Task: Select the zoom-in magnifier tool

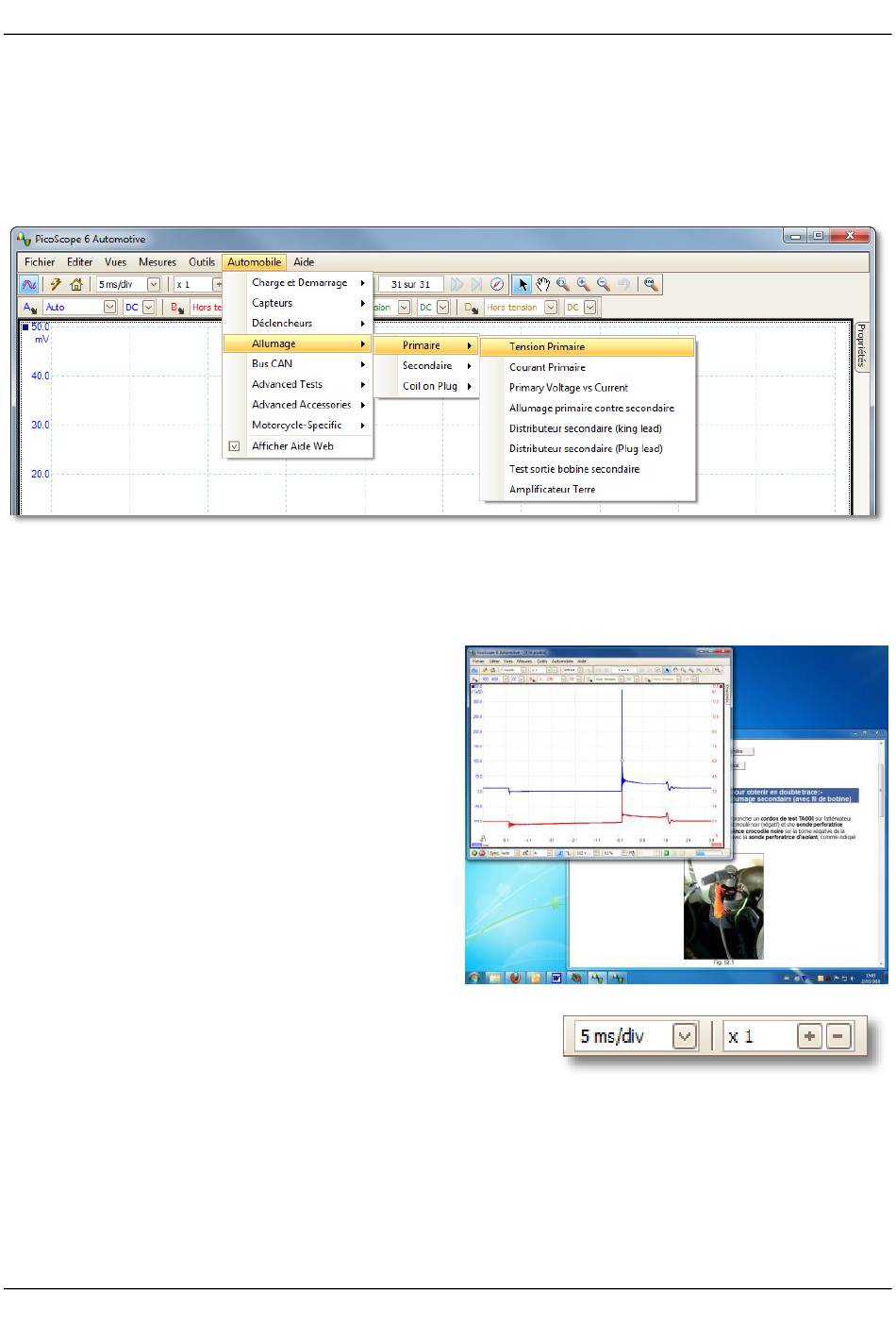Action: tap(584, 284)
